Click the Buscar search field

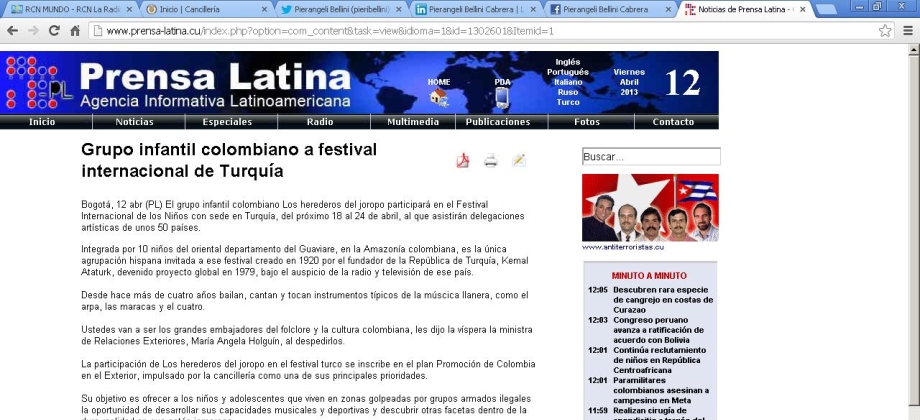pos(651,157)
